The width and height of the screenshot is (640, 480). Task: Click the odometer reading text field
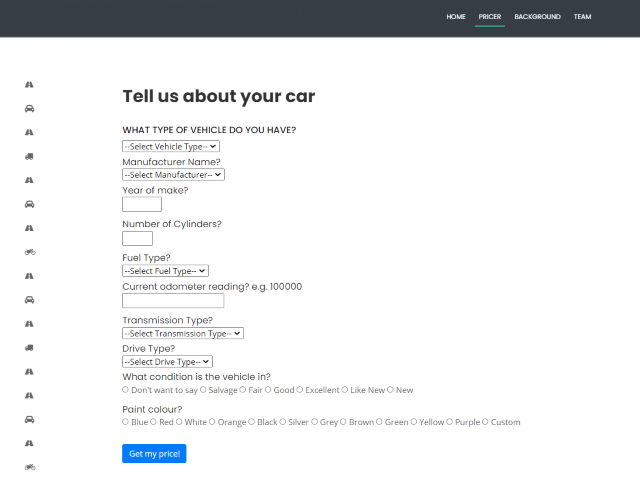[x=173, y=300]
